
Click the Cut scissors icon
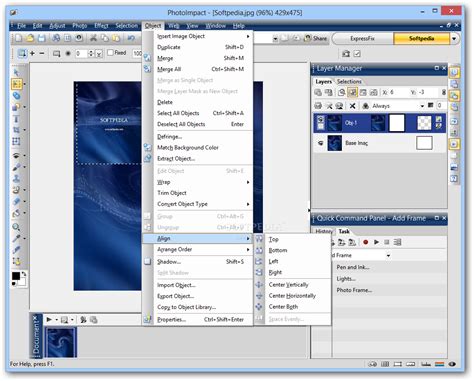[93, 38]
